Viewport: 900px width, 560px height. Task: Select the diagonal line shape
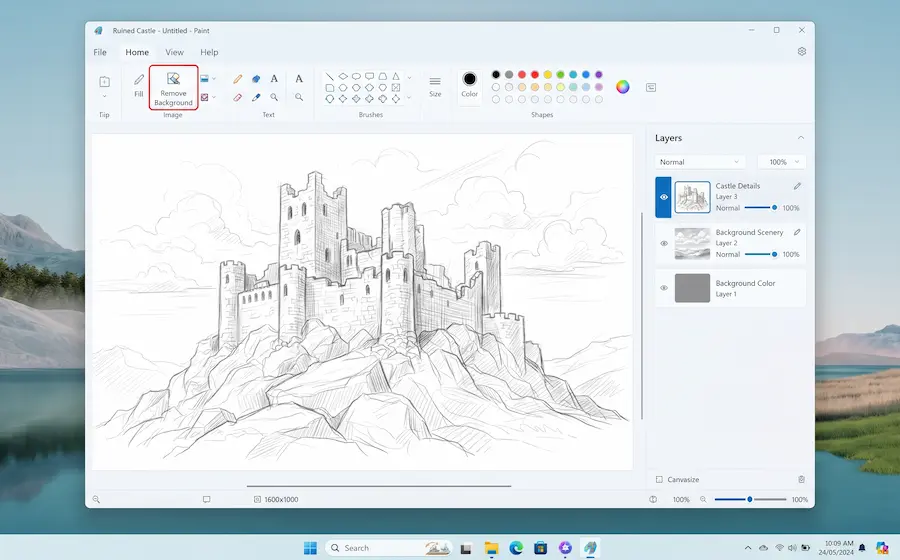tap(329, 76)
